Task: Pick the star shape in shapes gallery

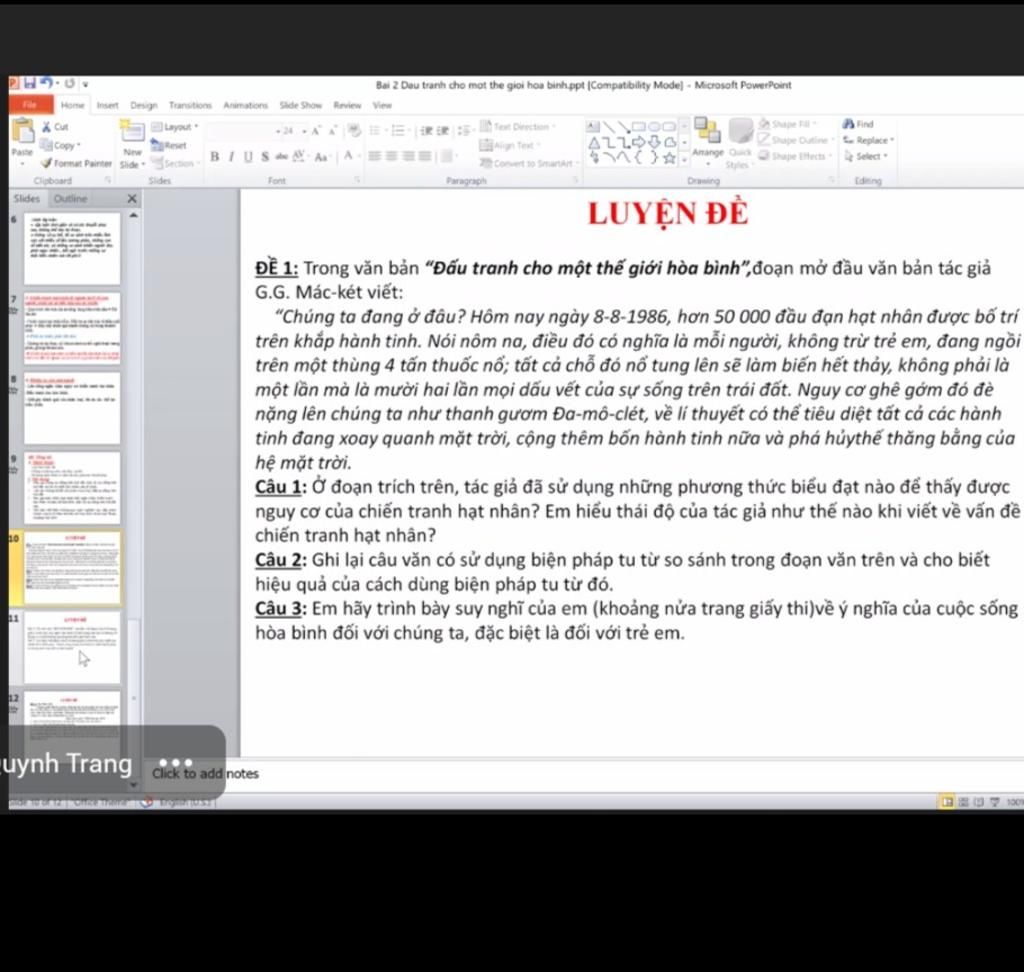Action: (x=669, y=158)
